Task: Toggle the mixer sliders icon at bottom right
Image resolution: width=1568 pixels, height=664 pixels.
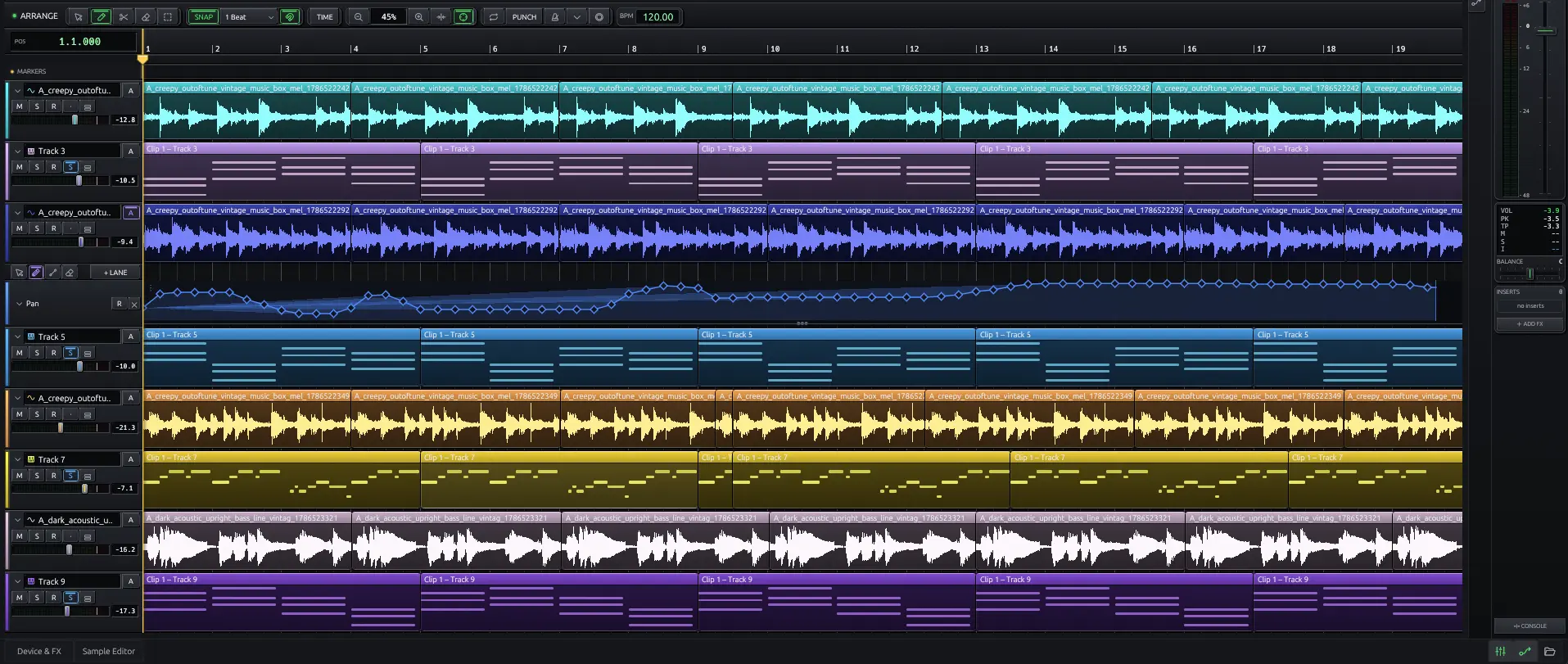Action: 1500,652
